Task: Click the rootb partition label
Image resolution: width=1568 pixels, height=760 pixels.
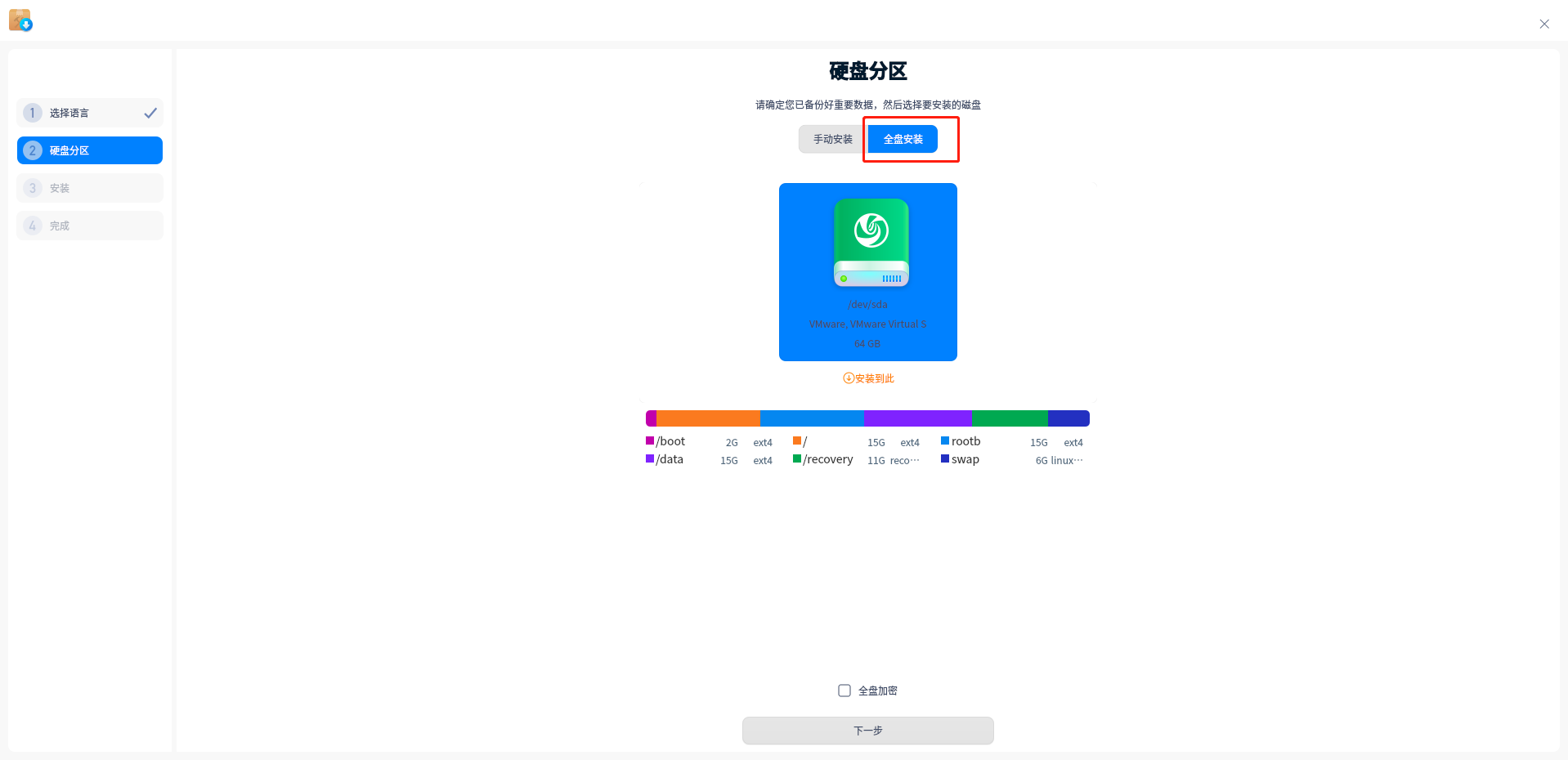Action: click(966, 441)
